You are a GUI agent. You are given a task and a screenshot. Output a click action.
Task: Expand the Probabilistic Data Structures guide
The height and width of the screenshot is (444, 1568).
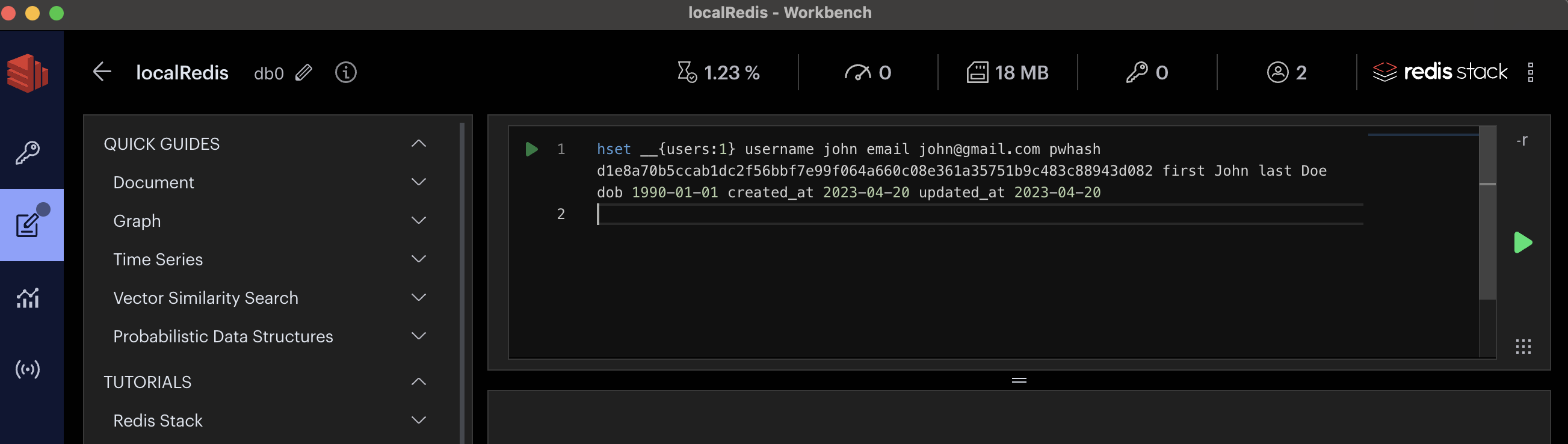click(418, 336)
